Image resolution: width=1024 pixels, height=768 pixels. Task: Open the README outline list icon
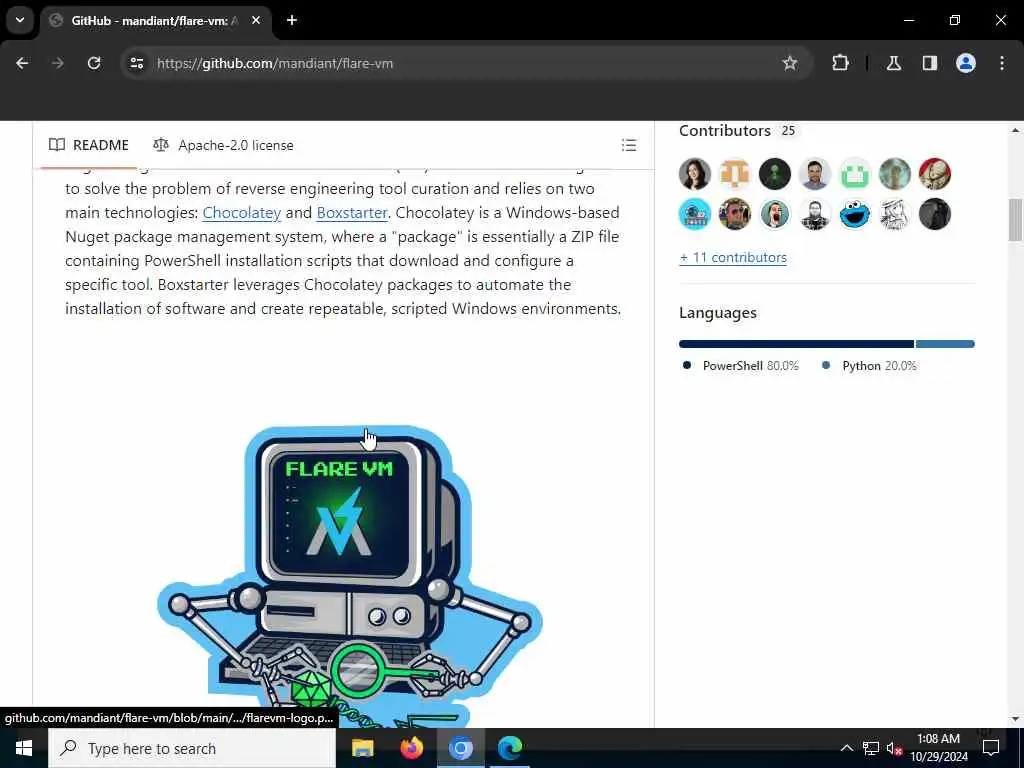click(628, 145)
